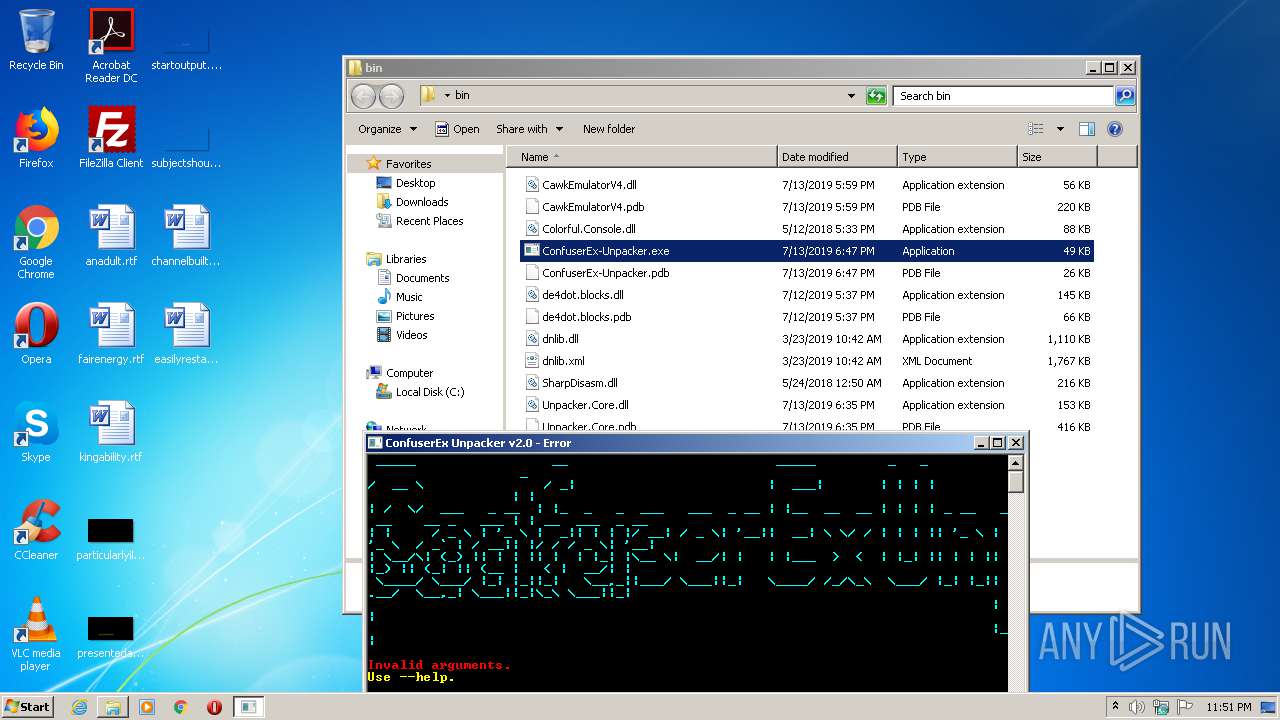
Task: Open anadult.rtf document icon
Action: 111,236
